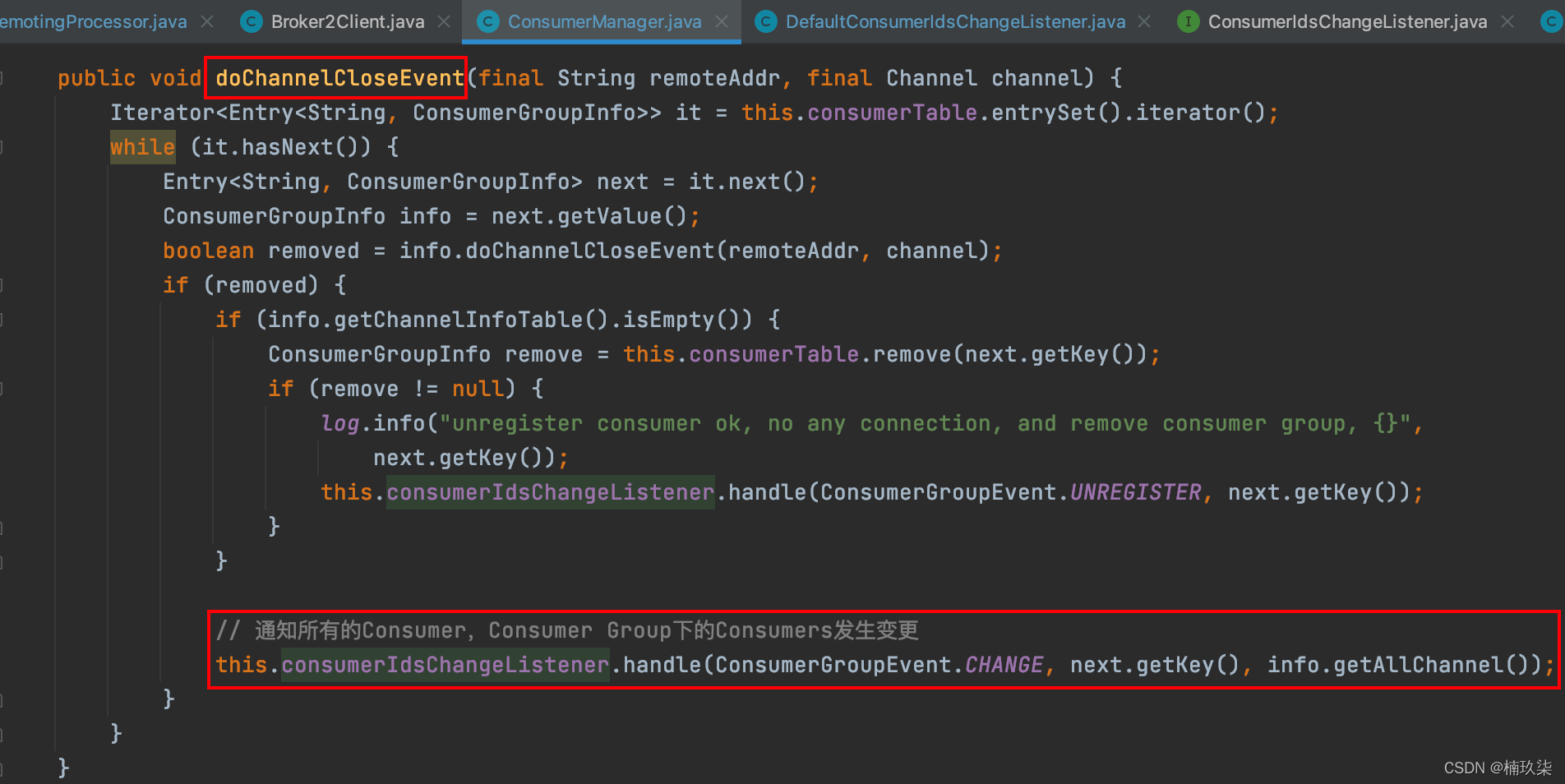Click the Broker2Client.java class file icon
Viewport: 1565px width, 784px height.
tap(251, 21)
